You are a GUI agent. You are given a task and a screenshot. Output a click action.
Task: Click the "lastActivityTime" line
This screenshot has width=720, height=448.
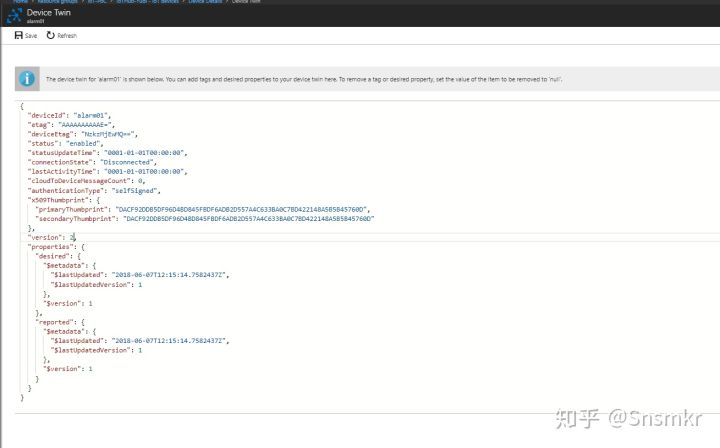(107, 171)
